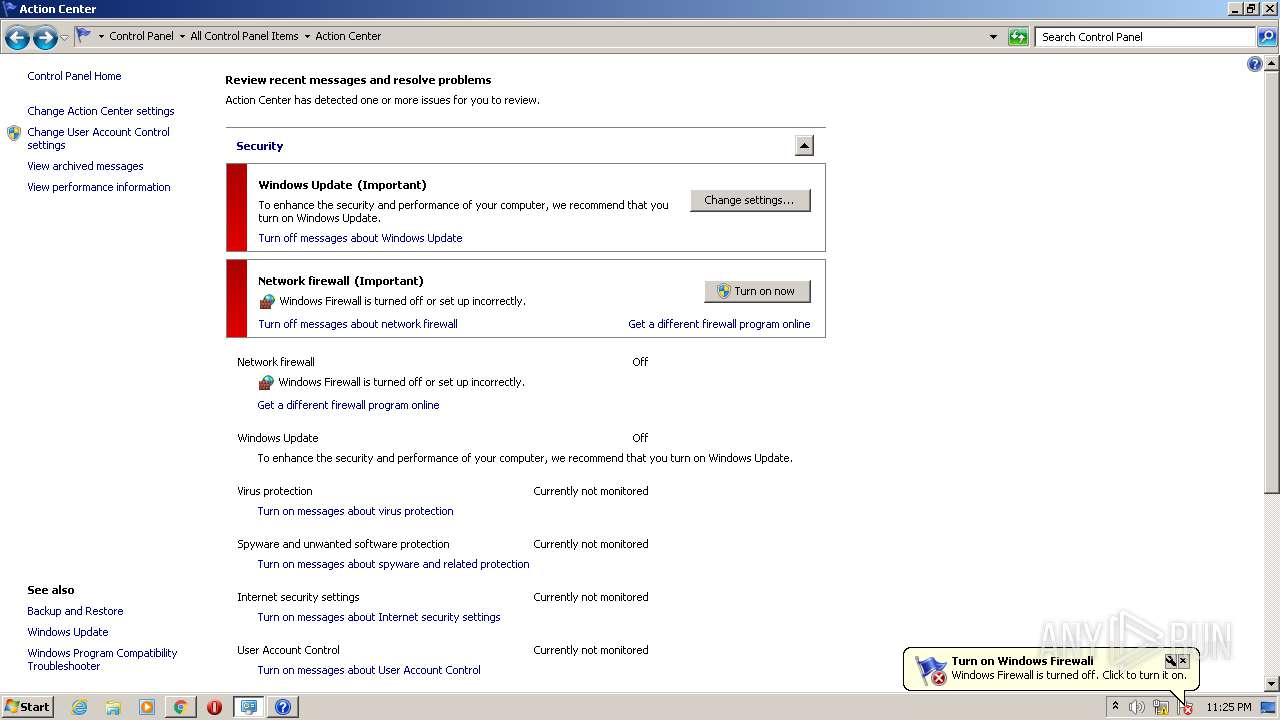This screenshot has height=720, width=1280.
Task: Open Help via the blue question mark icon
Action: coord(1255,64)
